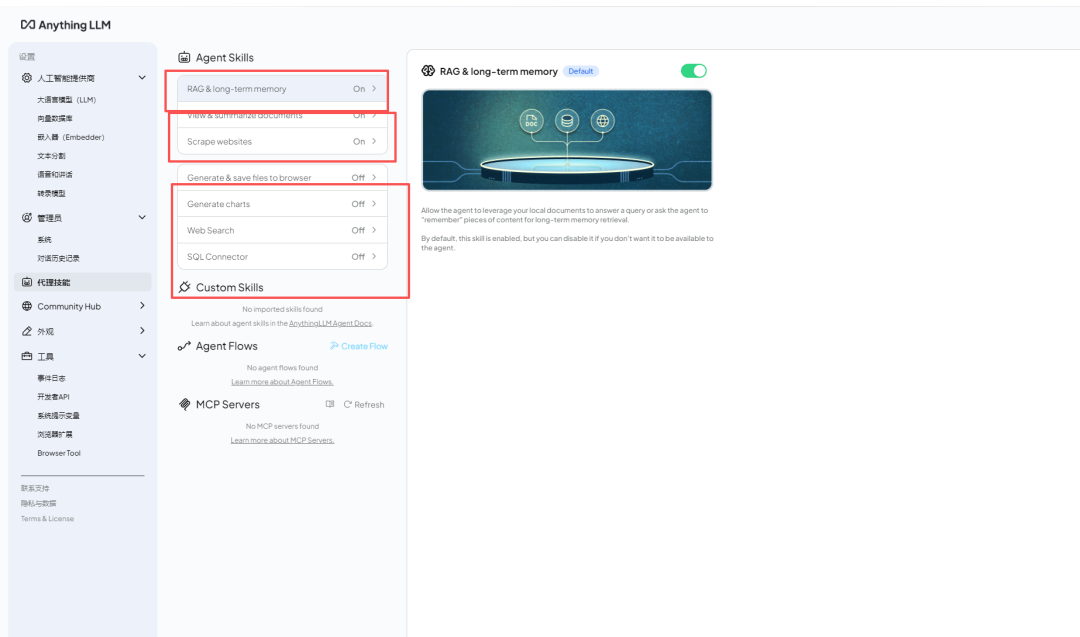Click arrow on SQL Connector row
The width and height of the screenshot is (1080, 637).
[x=374, y=256]
